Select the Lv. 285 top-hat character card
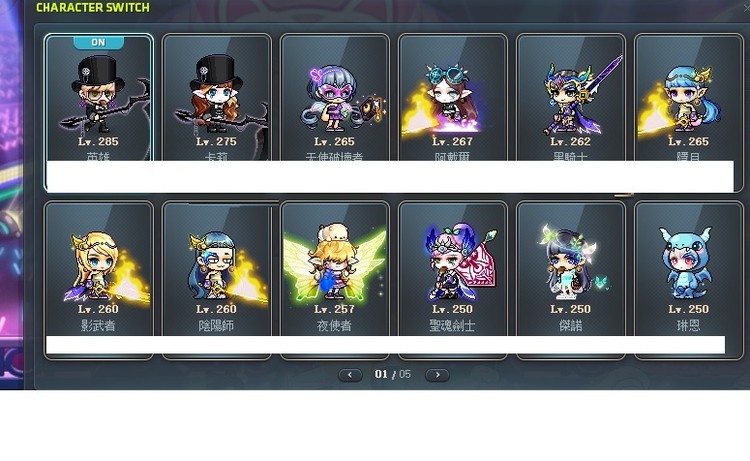This screenshot has height=461, width=750. pyautogui.click(x=99, y=98)
